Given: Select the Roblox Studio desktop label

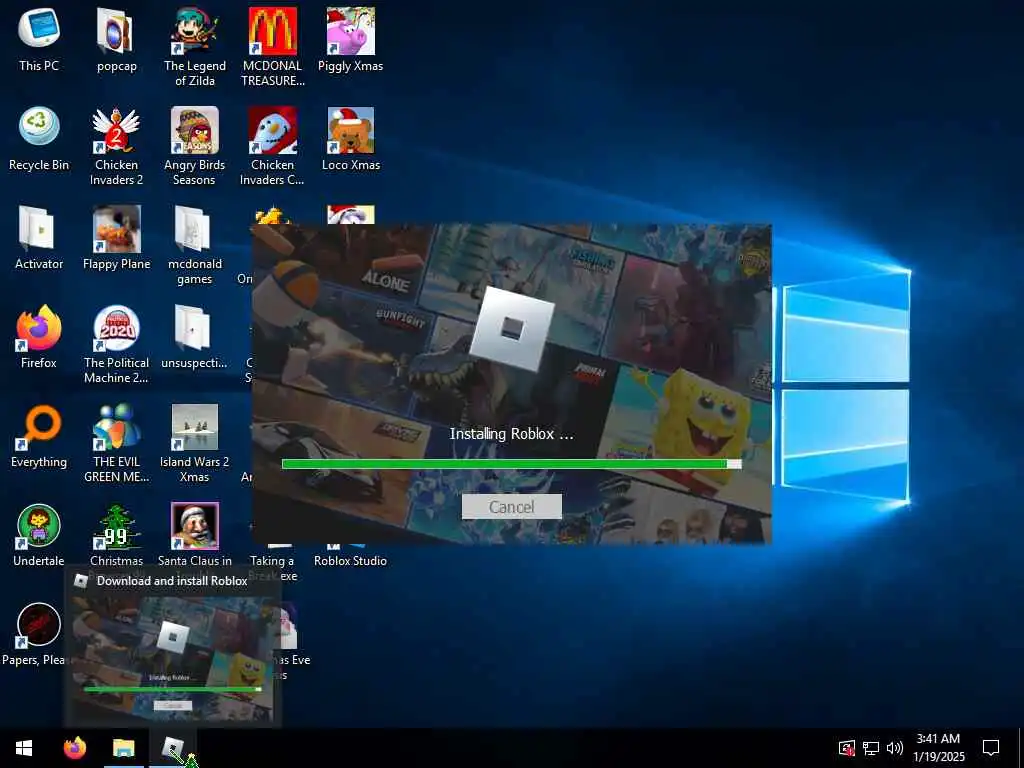Looking at the screenshot, I should pyautogui.click(x=350, y=561).
